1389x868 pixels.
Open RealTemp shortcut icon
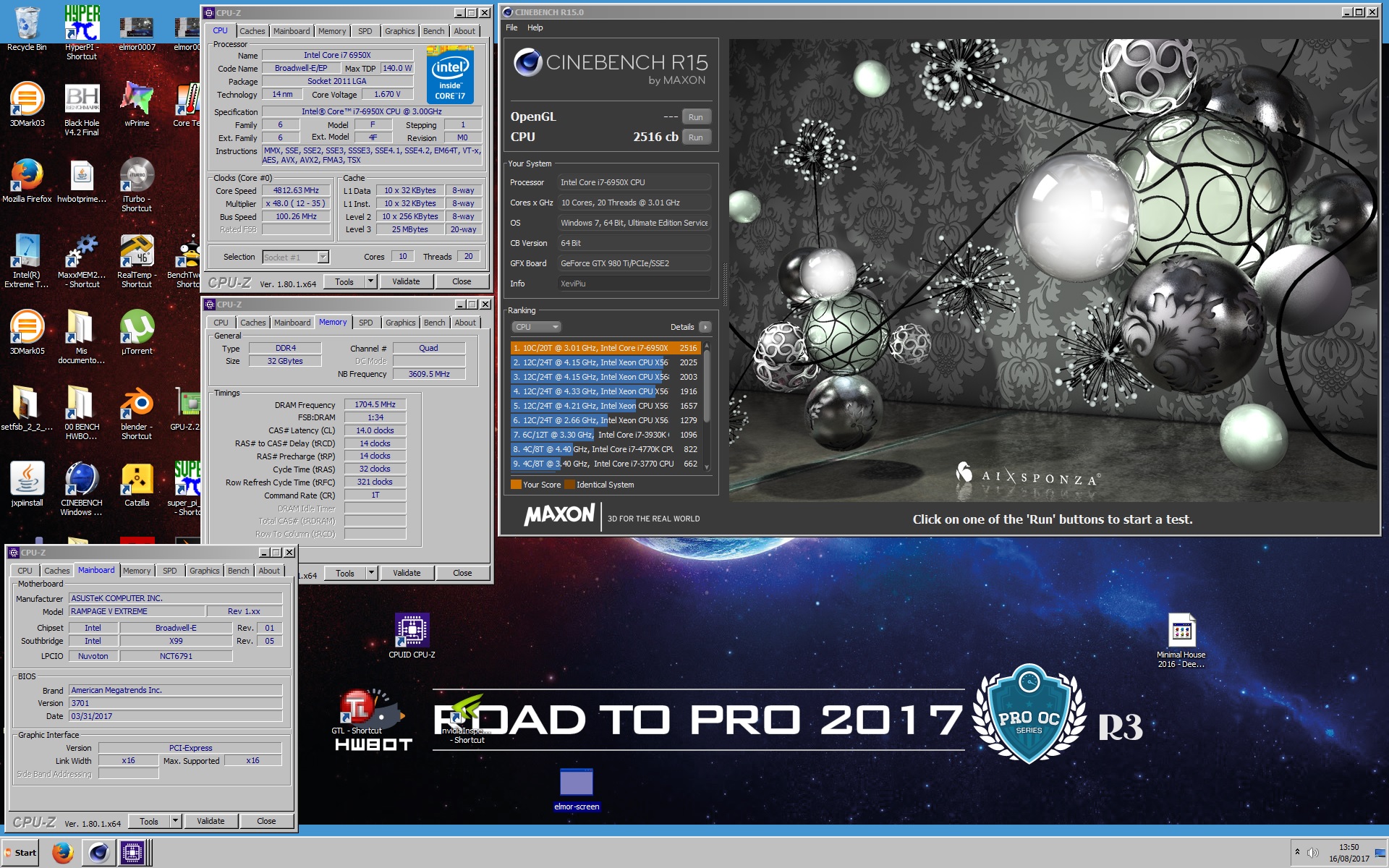pyautogui.click(x=137, y=260)
